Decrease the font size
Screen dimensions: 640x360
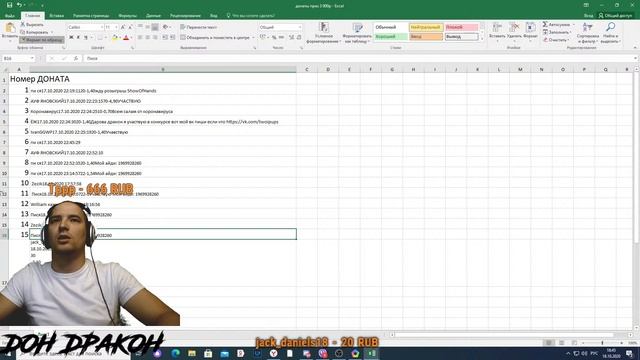click(x=130, y=27)
